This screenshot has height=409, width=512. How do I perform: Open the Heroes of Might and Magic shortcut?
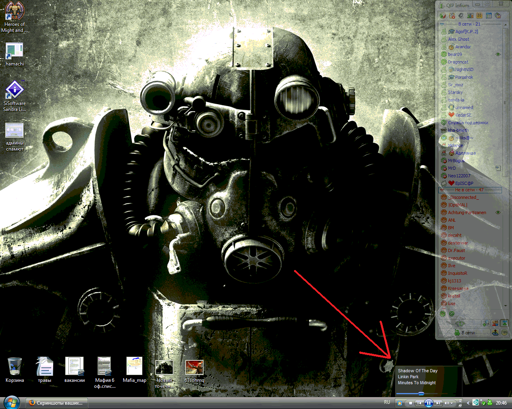14,17
